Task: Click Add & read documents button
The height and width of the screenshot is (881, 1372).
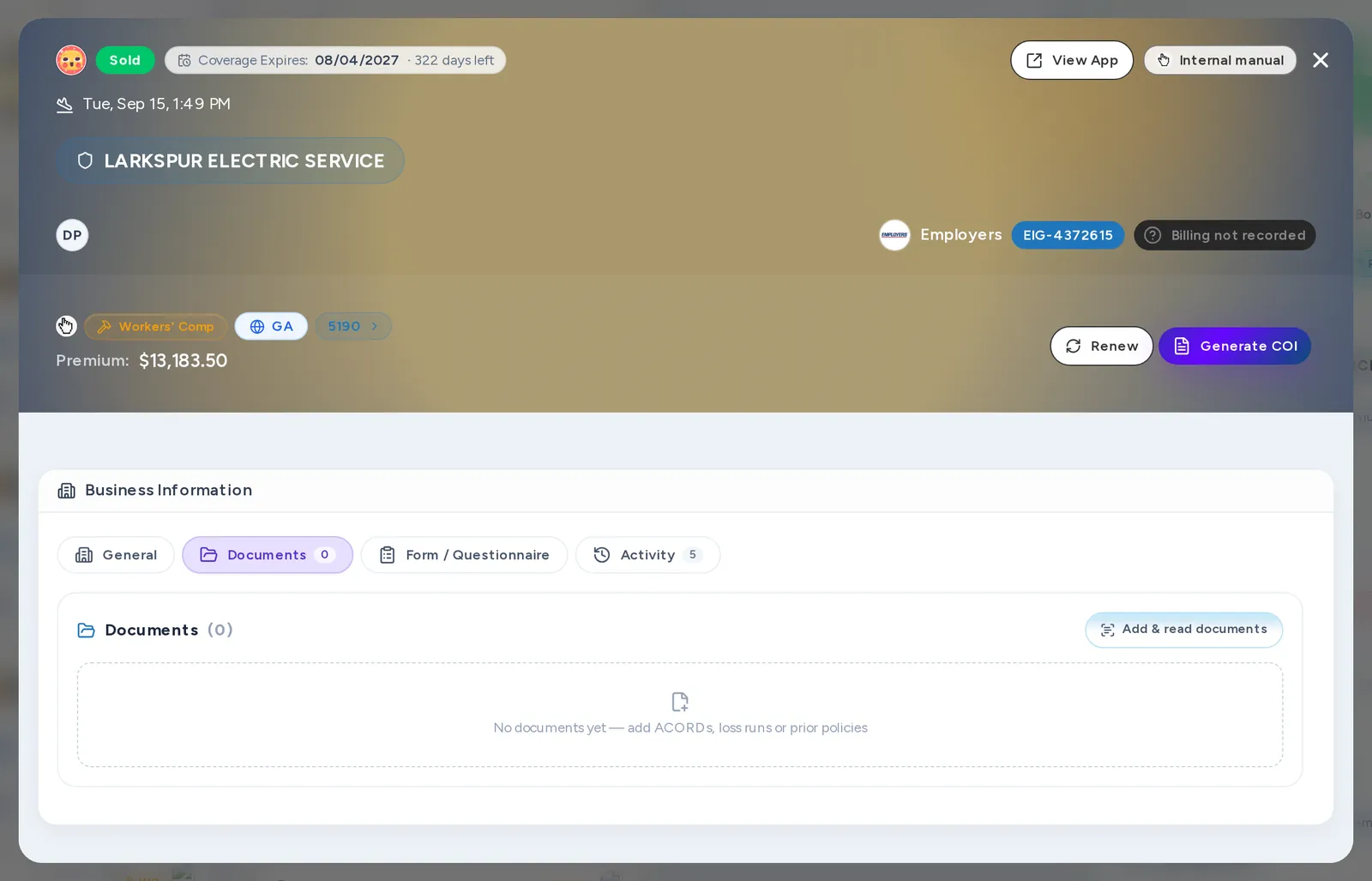Action: [x=1183, y=630]
